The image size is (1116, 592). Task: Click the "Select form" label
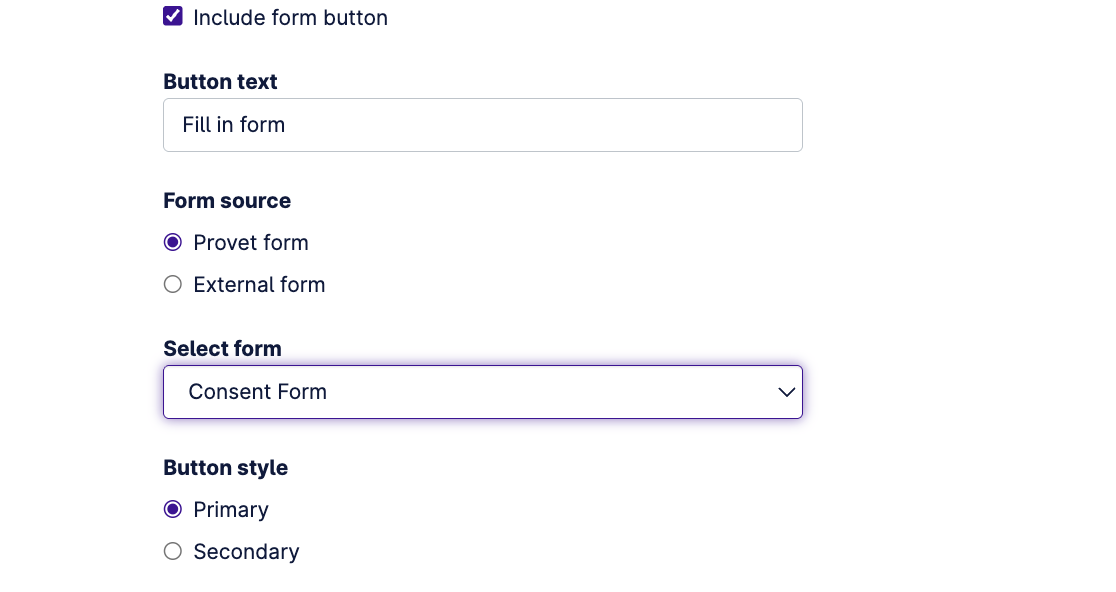[222, 349]
